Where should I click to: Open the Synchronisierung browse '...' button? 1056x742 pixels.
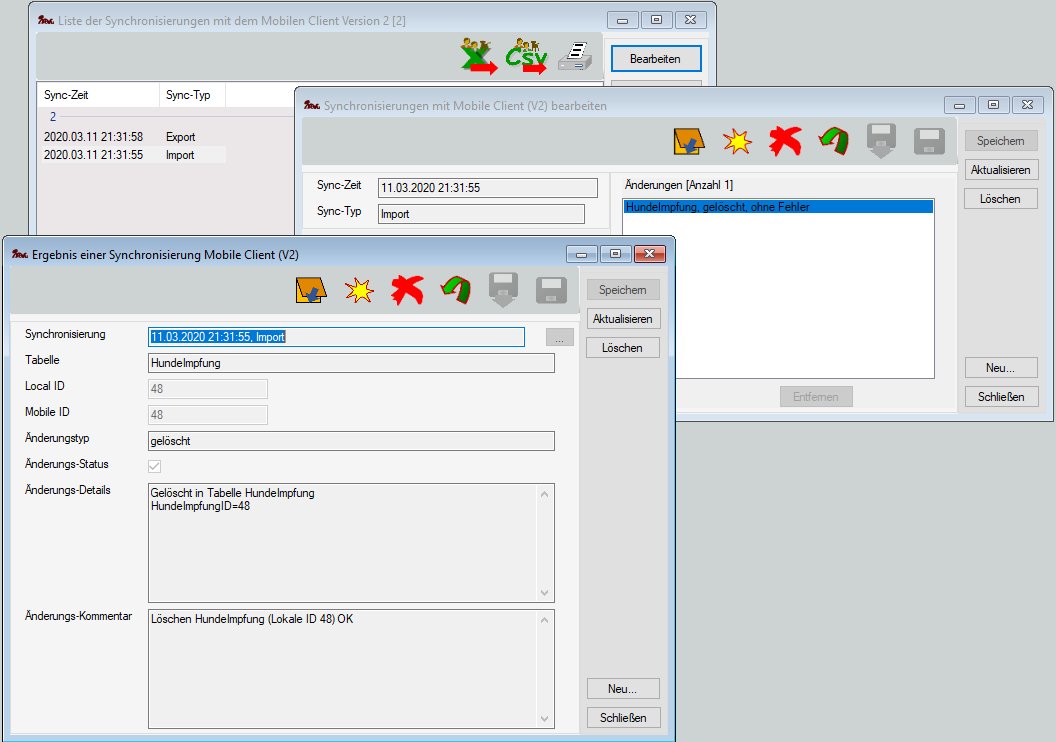pos(559,338)
